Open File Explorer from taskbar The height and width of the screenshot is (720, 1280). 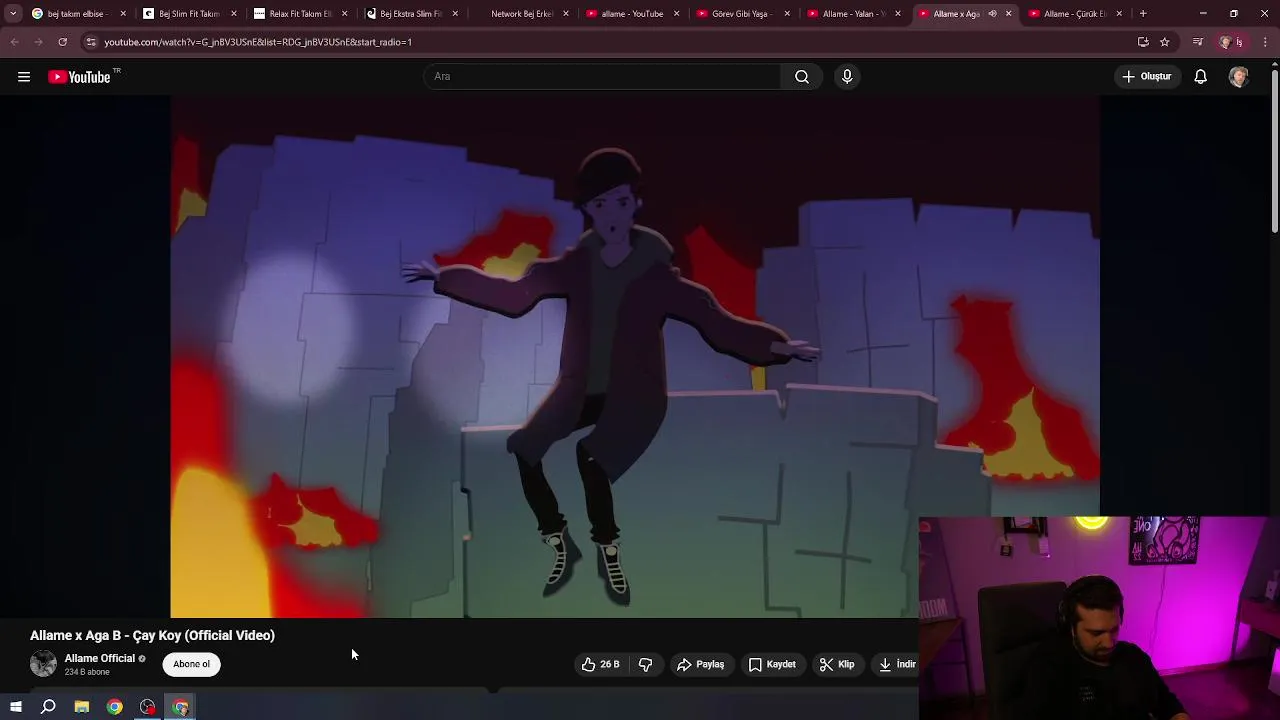point(82,707)
